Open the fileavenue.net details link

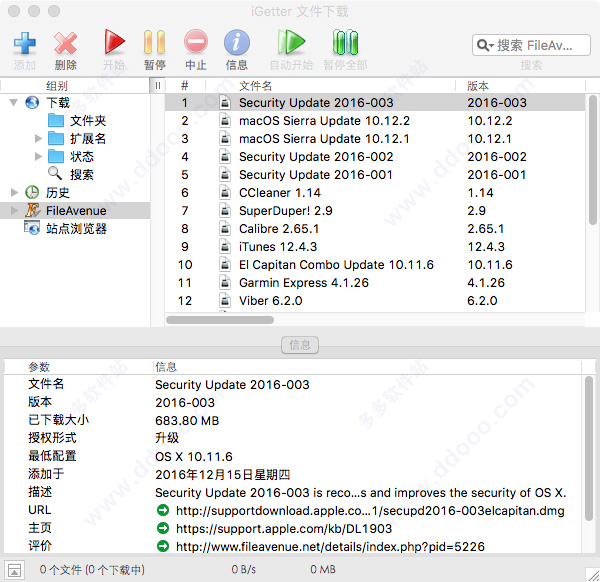click(330, 546)
